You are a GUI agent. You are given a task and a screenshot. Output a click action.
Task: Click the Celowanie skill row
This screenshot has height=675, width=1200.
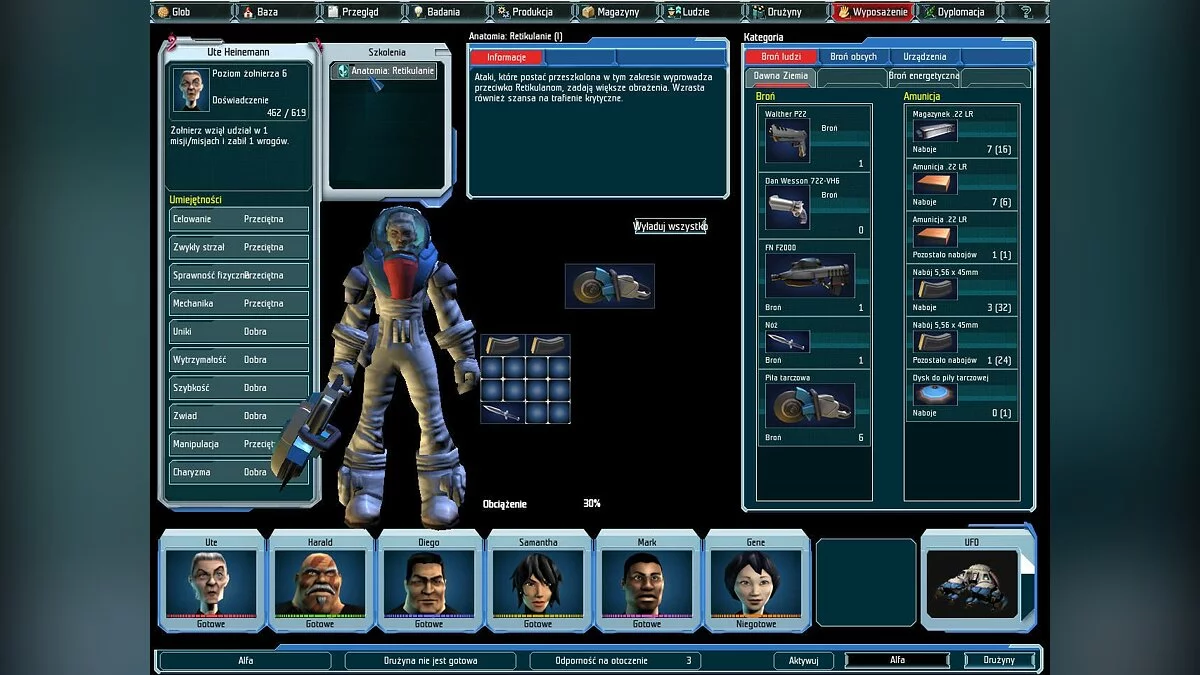coord(239,219)
